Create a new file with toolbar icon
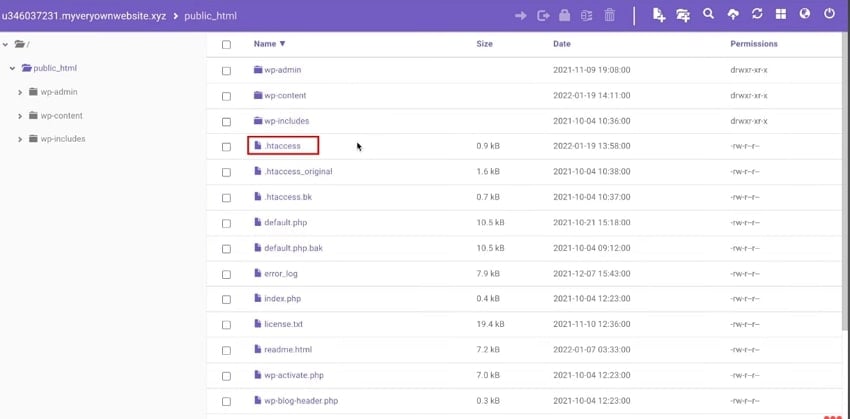850x419 pixels. coord(659,15)
